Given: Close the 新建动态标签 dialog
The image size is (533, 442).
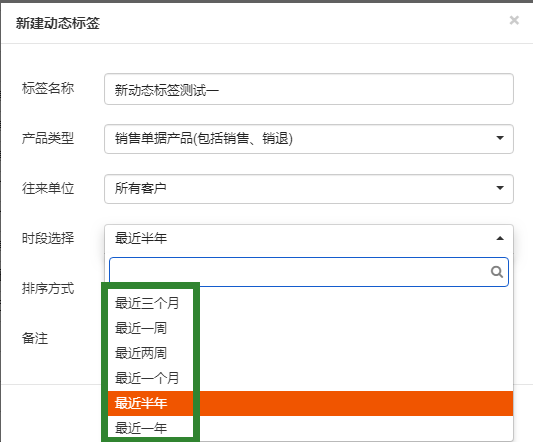Looking at the screenshot, I should click(x=514, y=20).
